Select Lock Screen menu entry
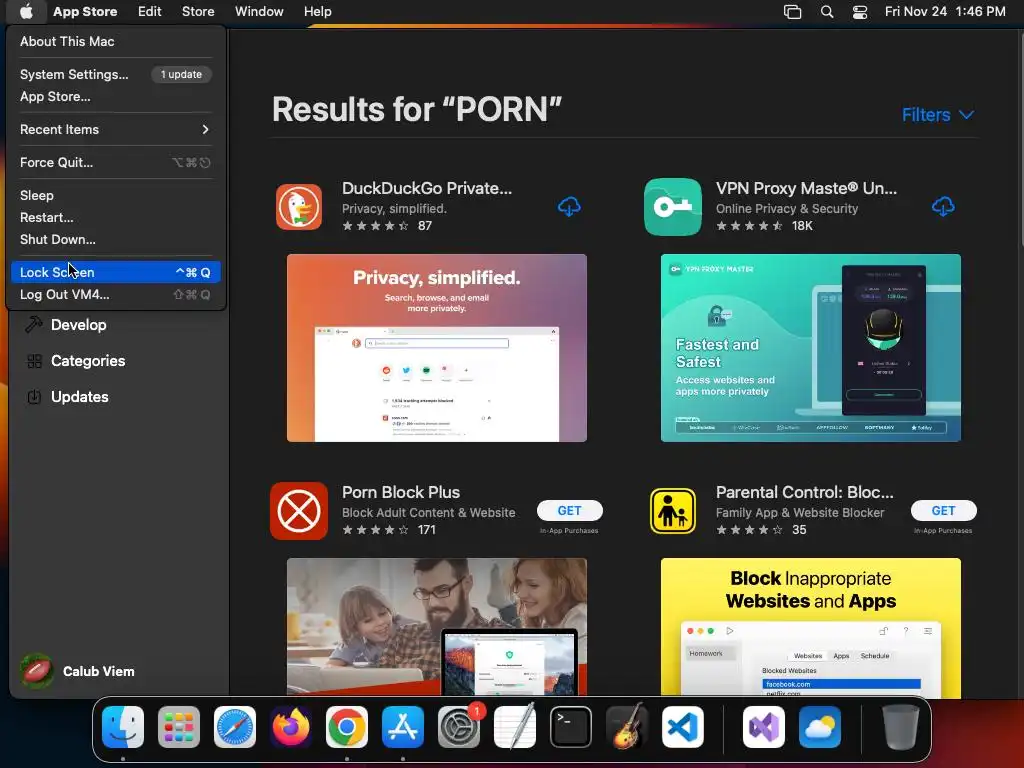Screen dimensions: 1024x768 116,272
